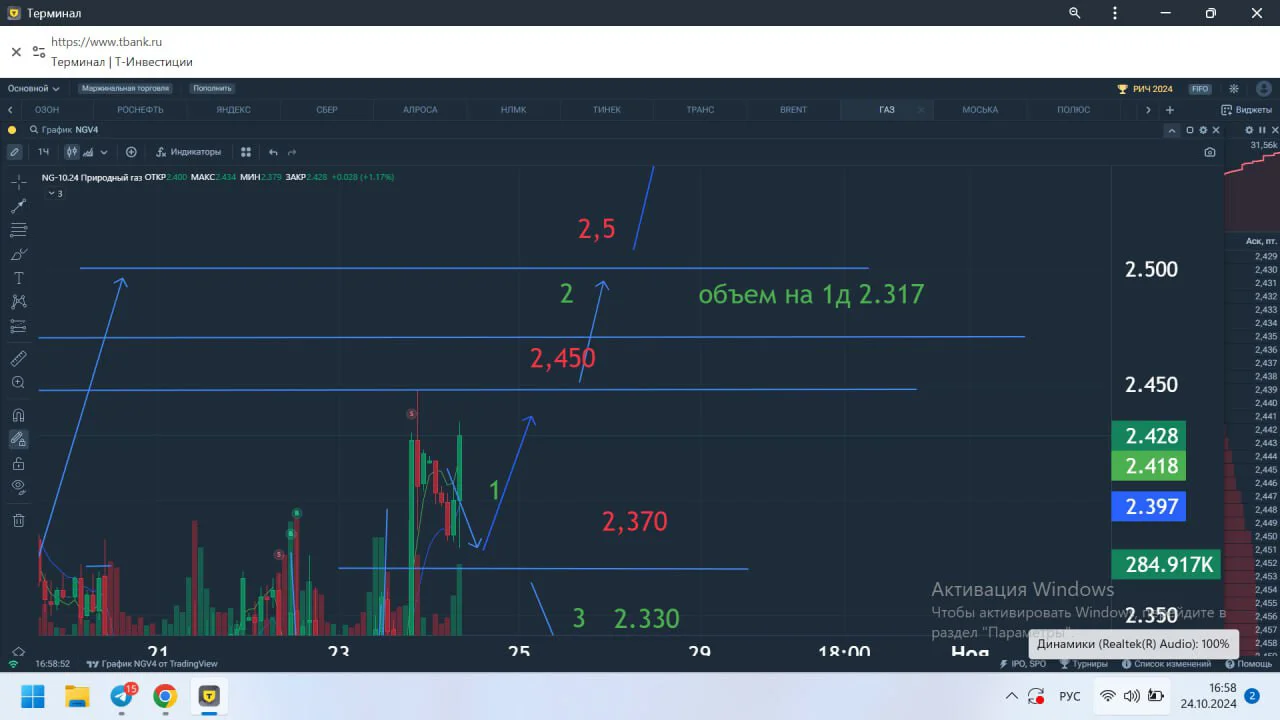This screenshot has width=1280, height=720.
Task: Activate the zoom-in magnifier tool
Action: coord(18,382)
